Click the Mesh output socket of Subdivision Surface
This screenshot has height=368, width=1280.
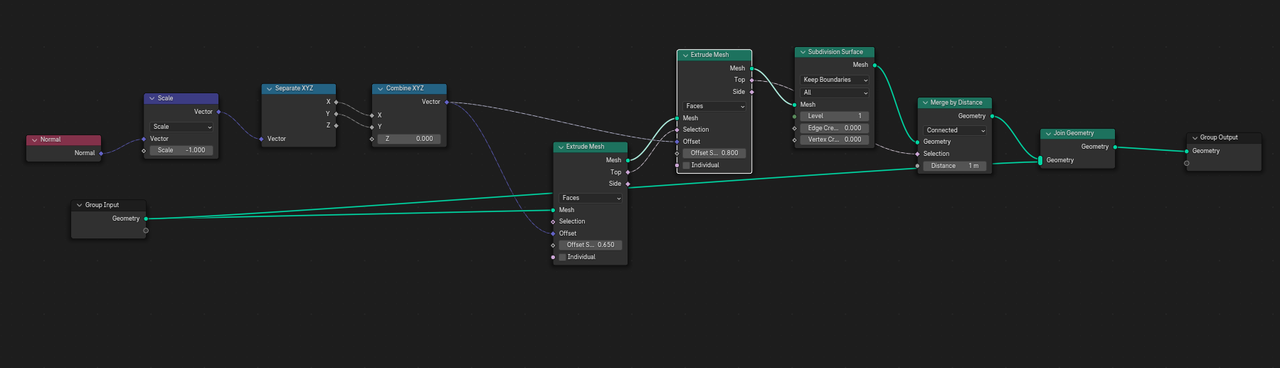click(x=876, y=65)
